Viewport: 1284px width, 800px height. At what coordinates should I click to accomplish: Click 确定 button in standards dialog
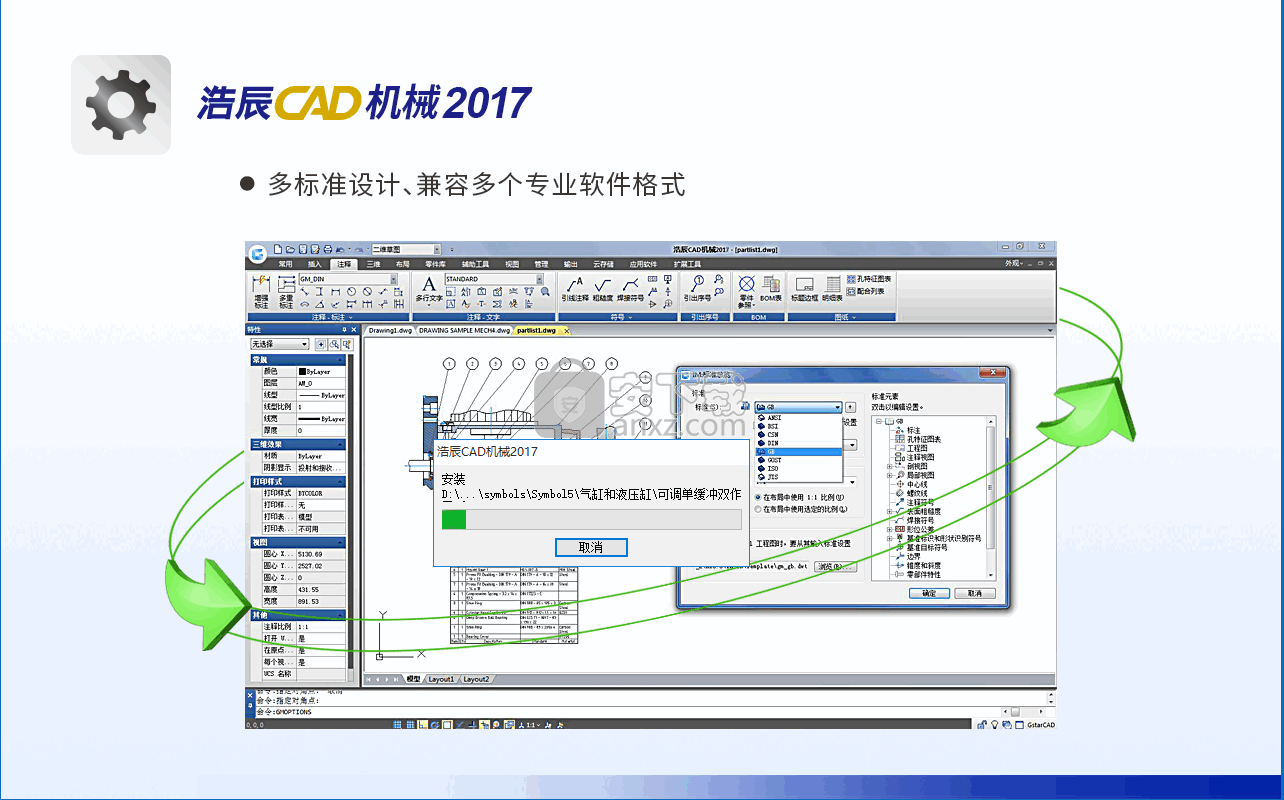pyautogui.click(x=929, y=593)
